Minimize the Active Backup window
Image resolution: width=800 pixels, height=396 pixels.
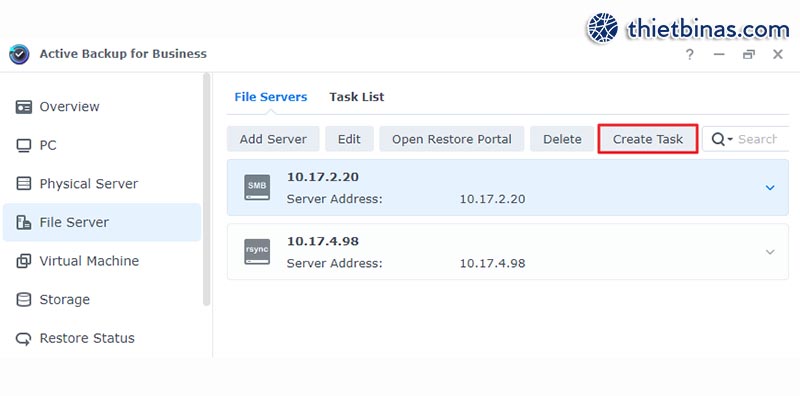pyautogui.click(x=719, y=54)
